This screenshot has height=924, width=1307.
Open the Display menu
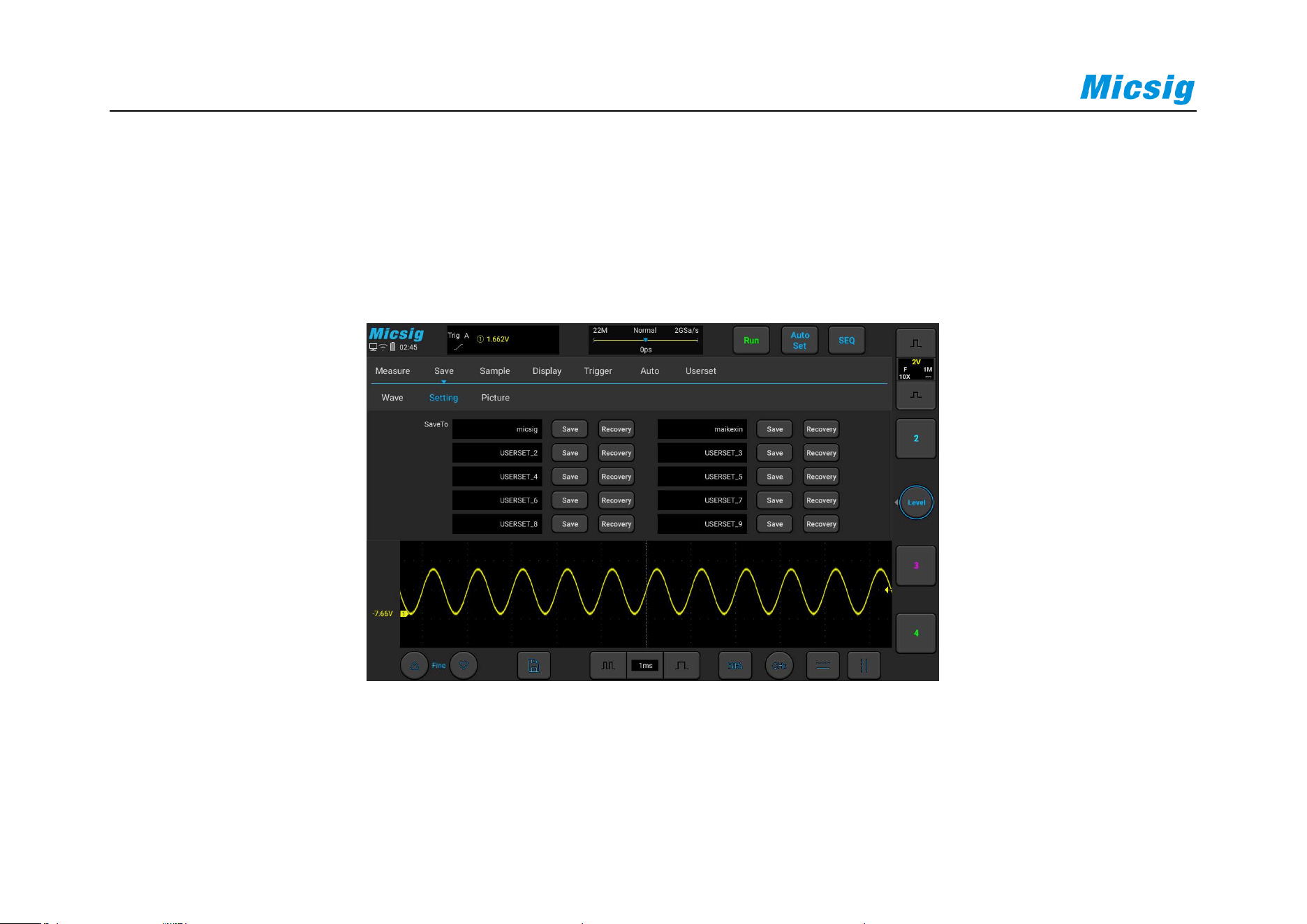click(x=547, y=371)
